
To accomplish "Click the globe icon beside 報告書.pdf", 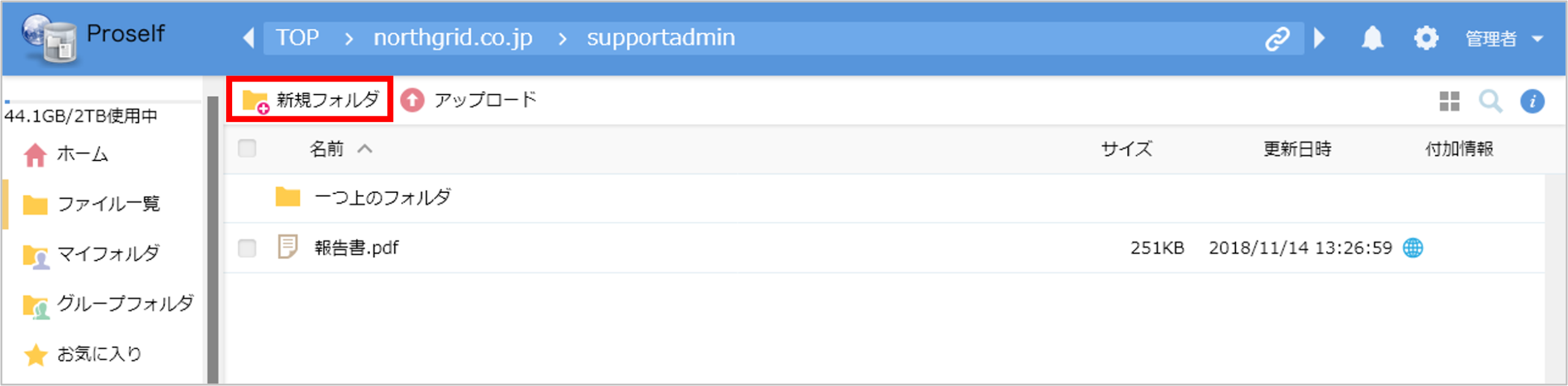I will coord(1412,248).
